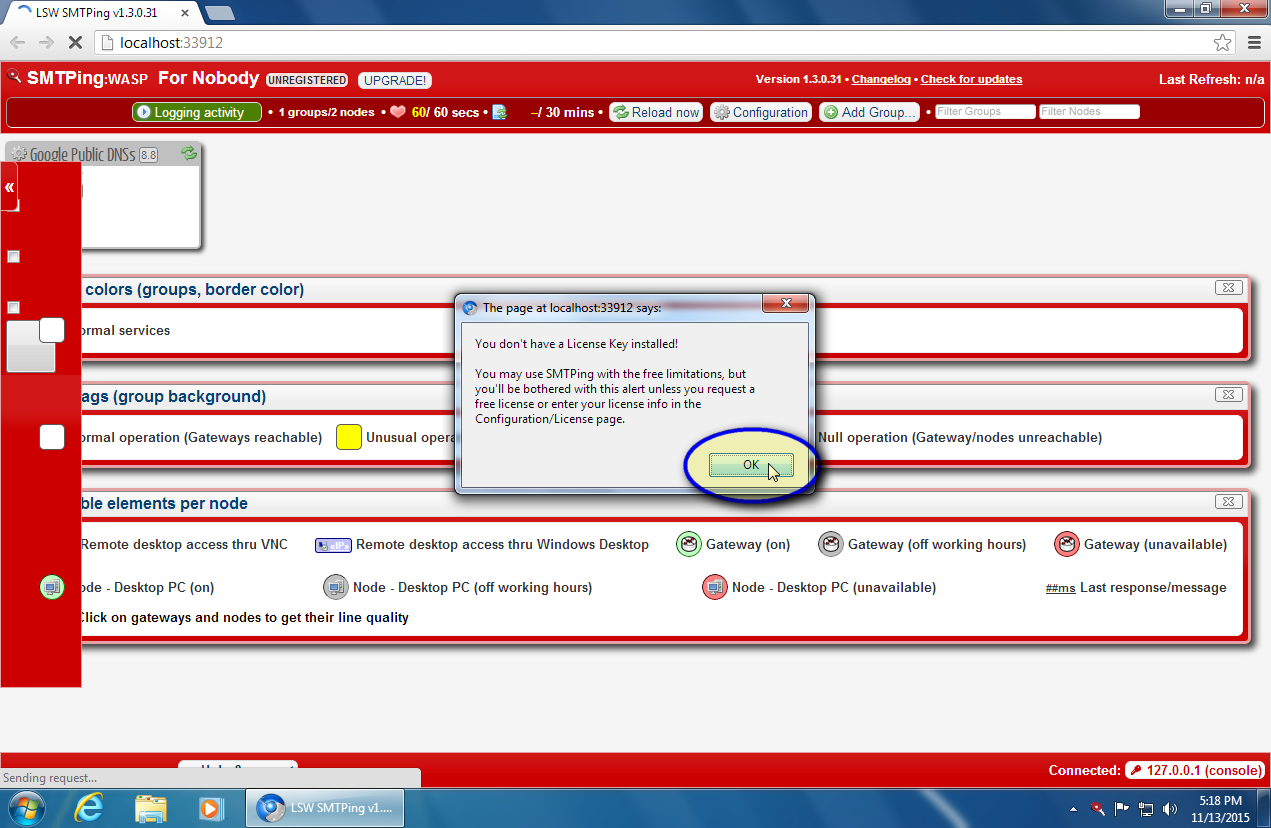Bookmark the page with the star icon
This screenshot has width=1271, height=828.
[x=1222, y=43]
